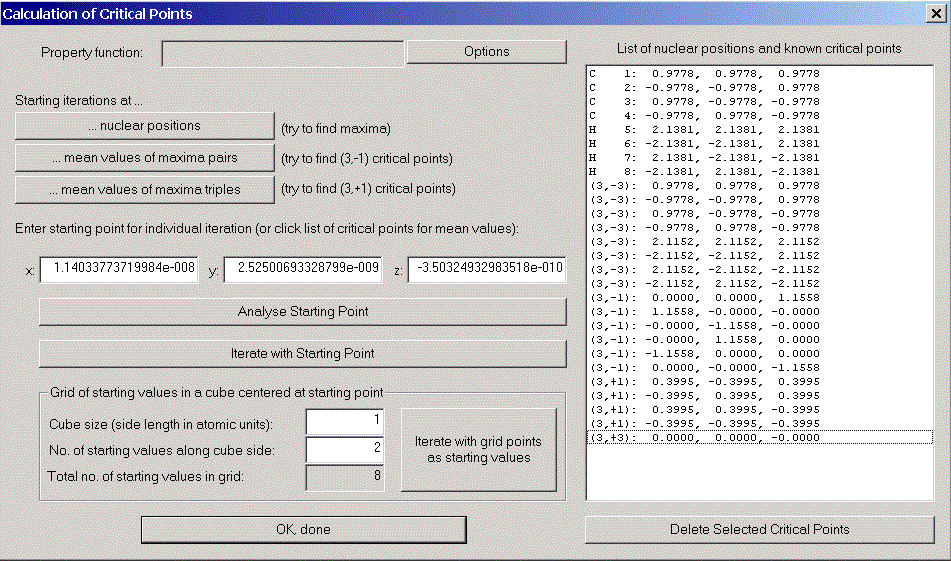Click the Property function text field
951x561 pixels.
coord(283,53)
